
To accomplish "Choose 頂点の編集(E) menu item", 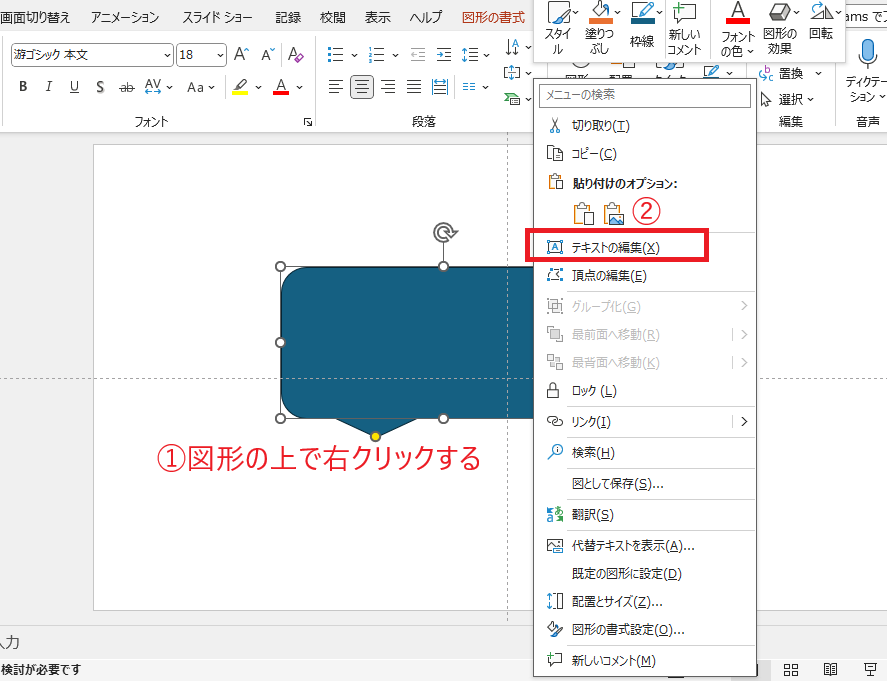I will click(x=645, y=275).
